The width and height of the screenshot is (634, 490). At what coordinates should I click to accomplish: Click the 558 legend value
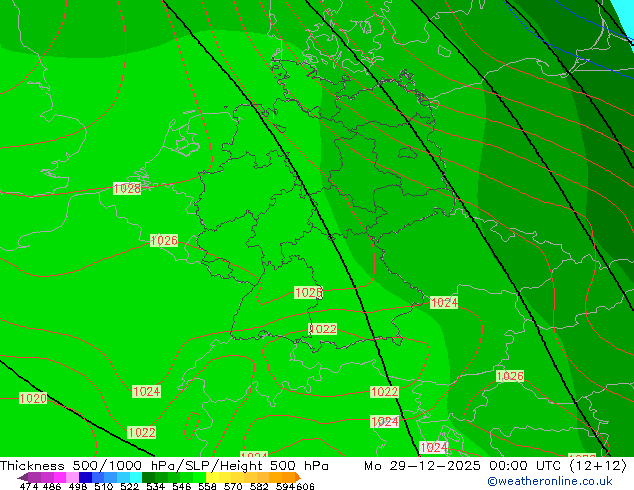click(207, 486)
